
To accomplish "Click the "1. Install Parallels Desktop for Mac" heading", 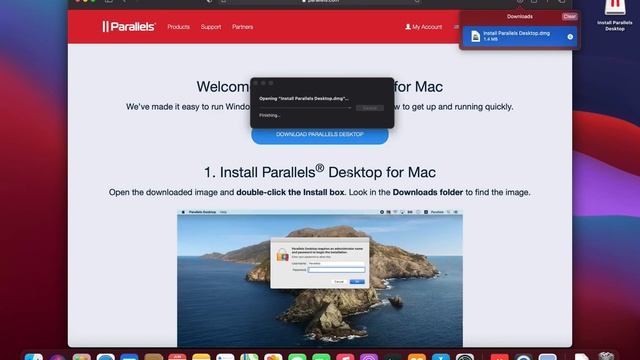I will click(x=320, y=172).
